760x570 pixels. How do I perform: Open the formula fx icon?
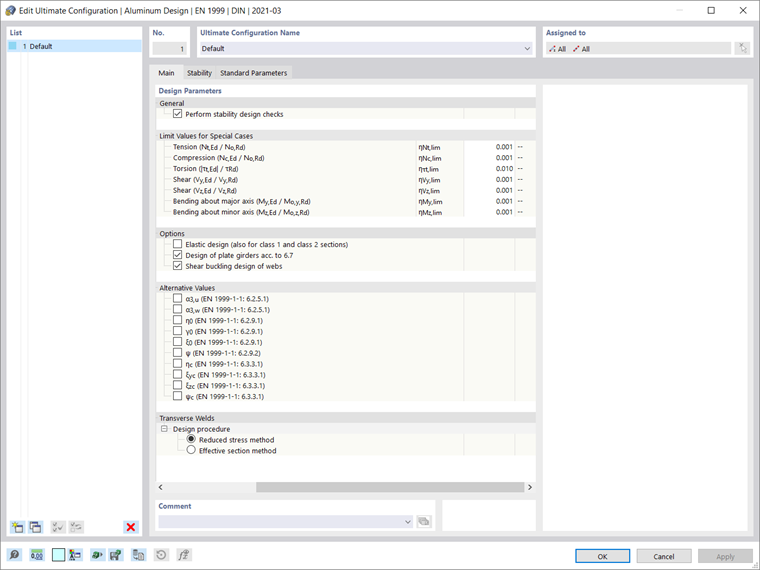(184, 555)
